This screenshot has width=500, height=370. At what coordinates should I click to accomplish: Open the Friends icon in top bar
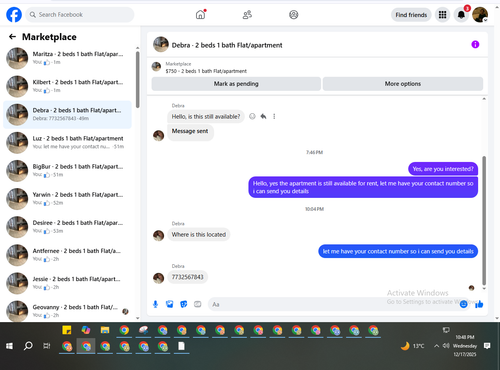click(x=247, y=15)
